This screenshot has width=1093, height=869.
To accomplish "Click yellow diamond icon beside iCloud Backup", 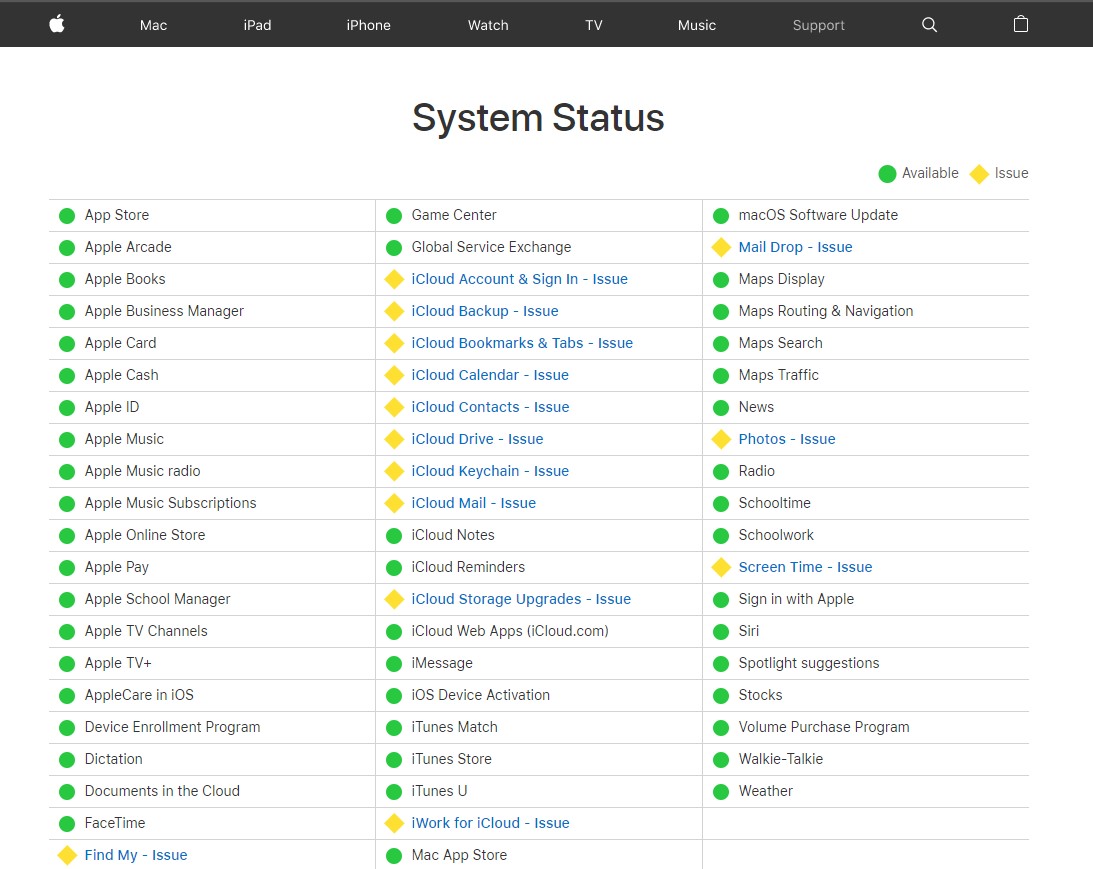I will (394, 312).
